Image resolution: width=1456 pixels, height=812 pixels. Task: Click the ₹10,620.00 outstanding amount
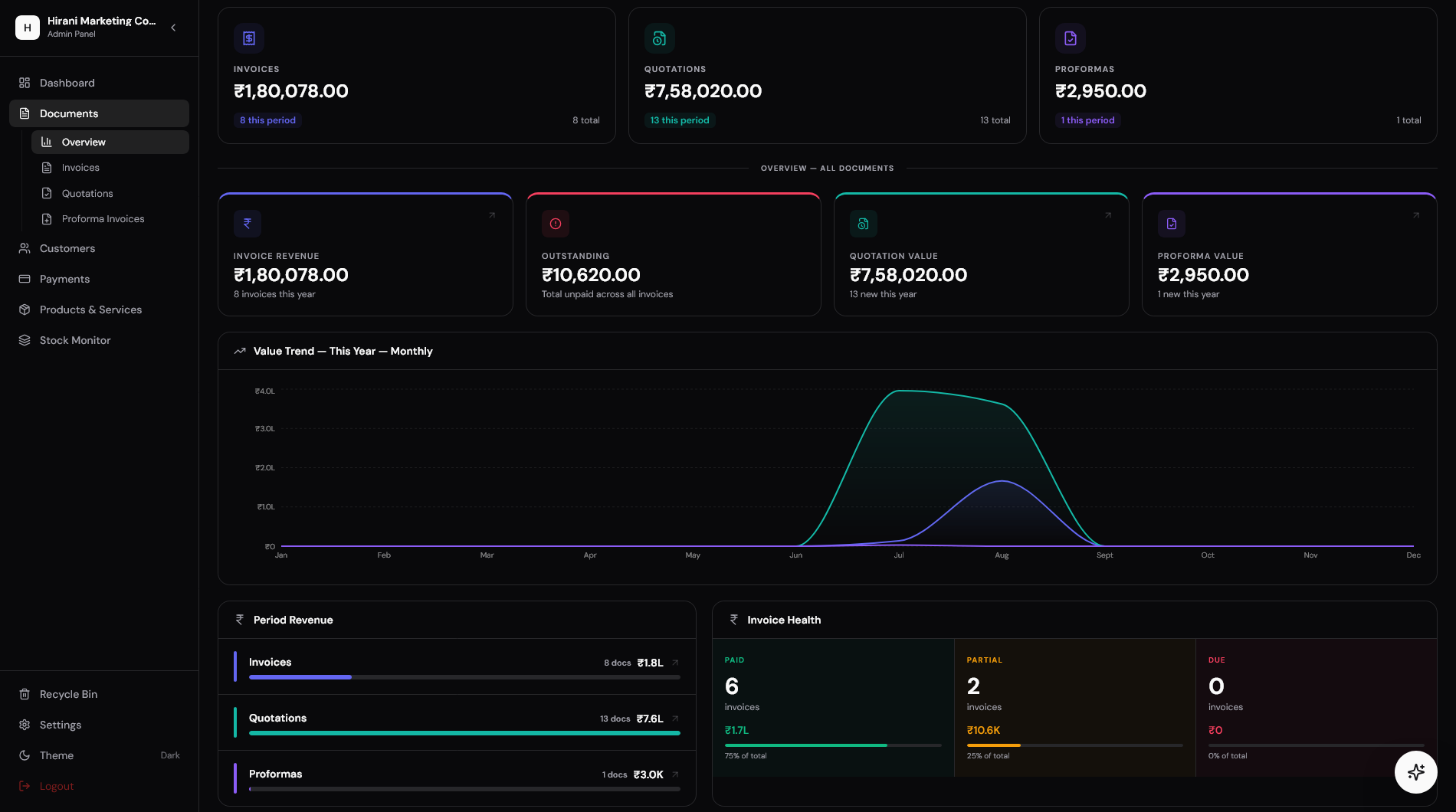click(x=591, y=275)
